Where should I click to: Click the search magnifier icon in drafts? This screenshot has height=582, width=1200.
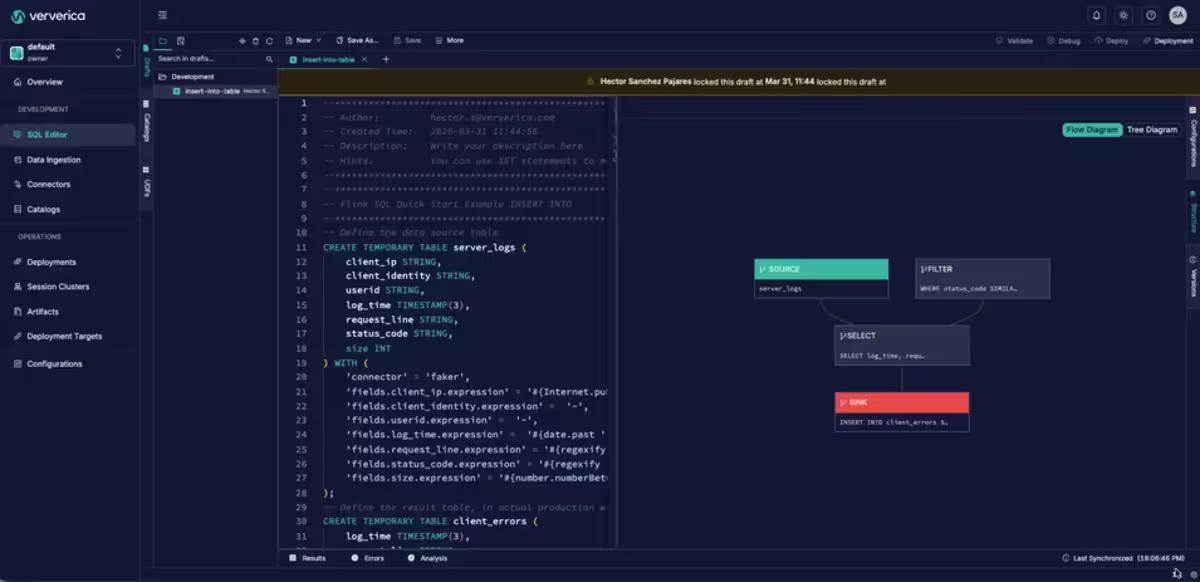coord(269,59)
